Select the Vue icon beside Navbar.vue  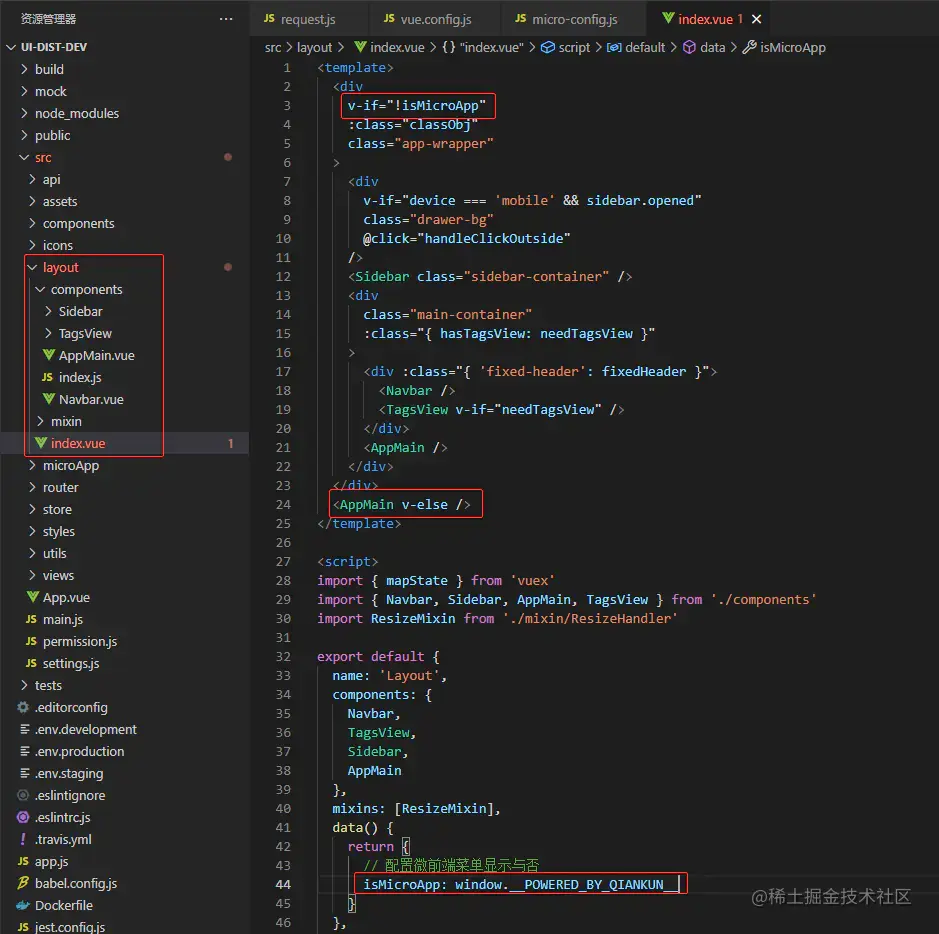click(x=48, y=399)
